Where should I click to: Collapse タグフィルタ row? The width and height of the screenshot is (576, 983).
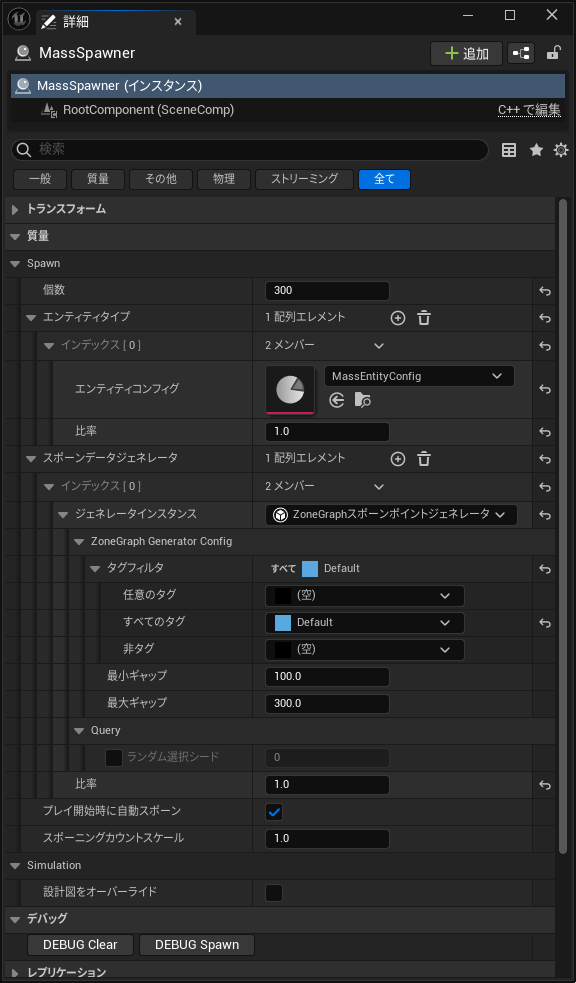tap(95, 569)
